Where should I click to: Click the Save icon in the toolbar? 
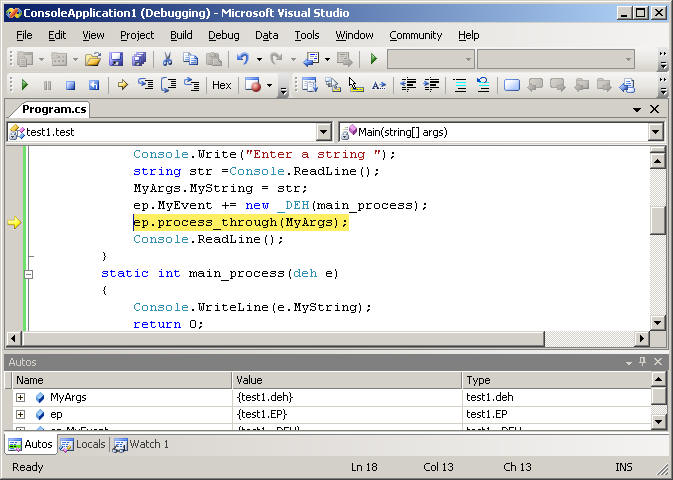115,60
